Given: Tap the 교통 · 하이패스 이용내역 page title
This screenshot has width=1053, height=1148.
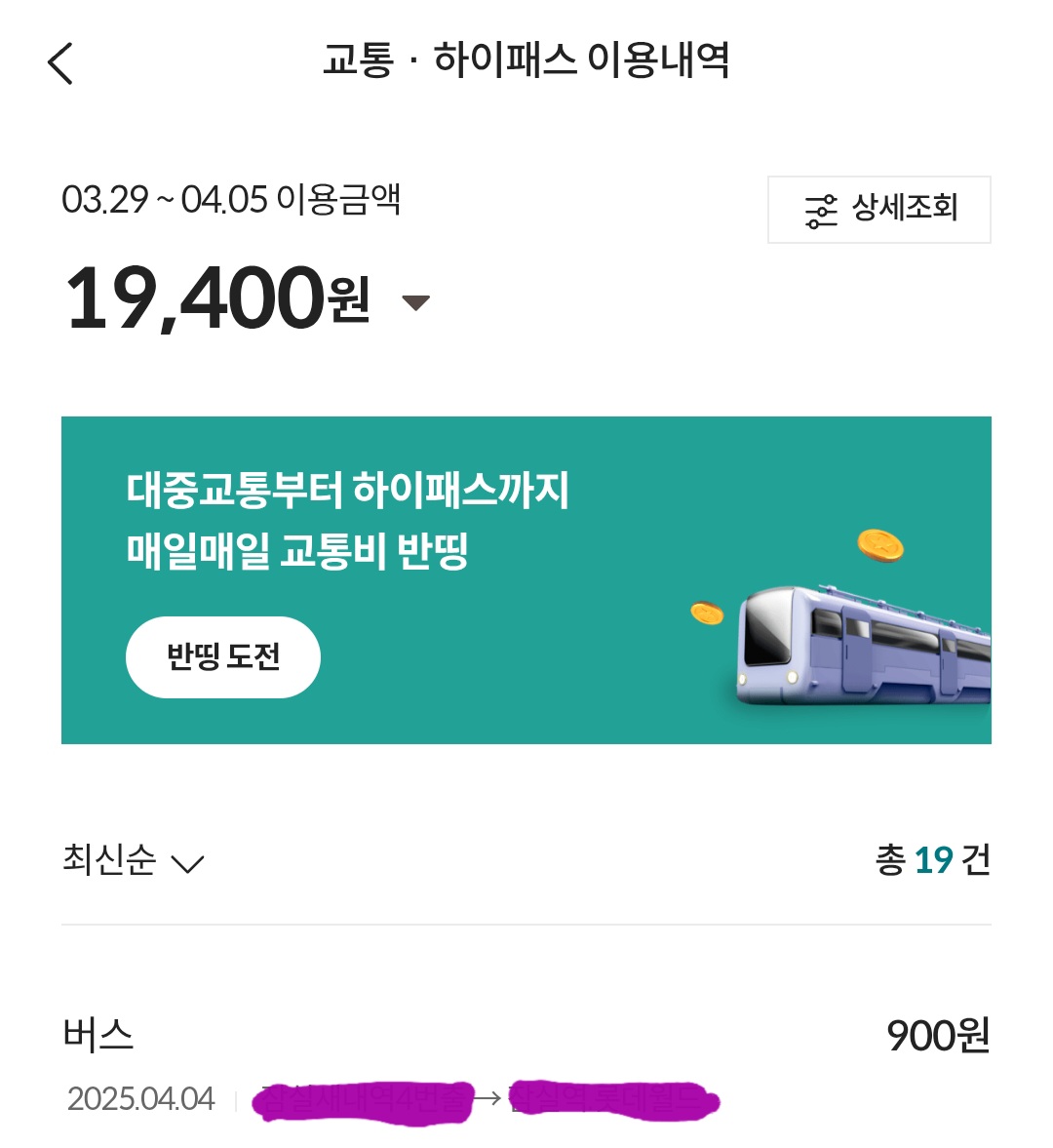Looking at the screenshot, I should pyautogui.click(x=526, y=61).
